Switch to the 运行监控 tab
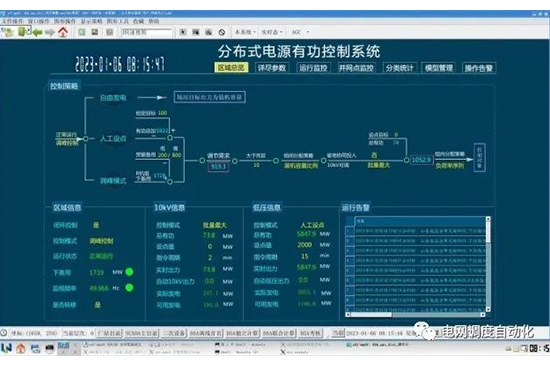Screen dimensions: 550x367 click(x=313, y=68)
